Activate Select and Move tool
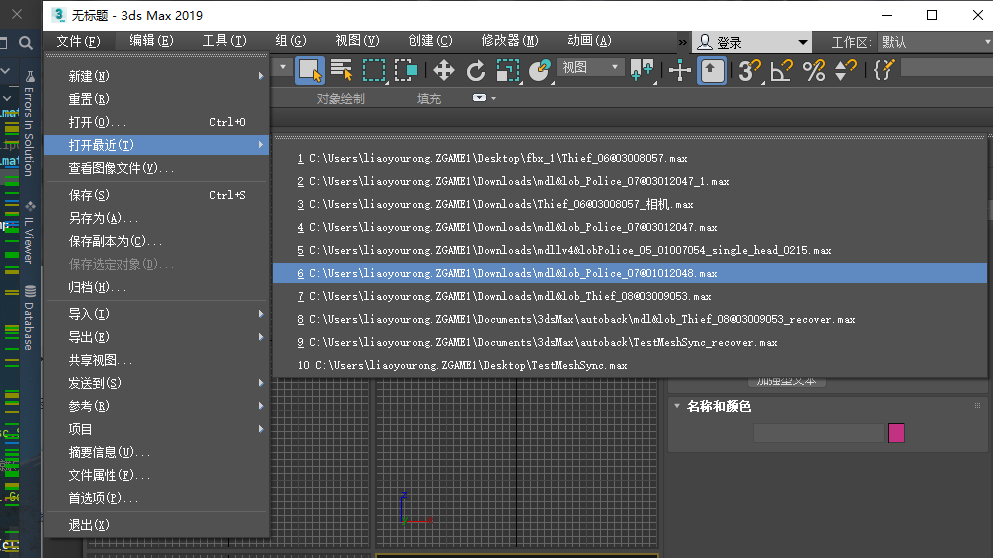 pyautogui.click(x=443, y=70)
